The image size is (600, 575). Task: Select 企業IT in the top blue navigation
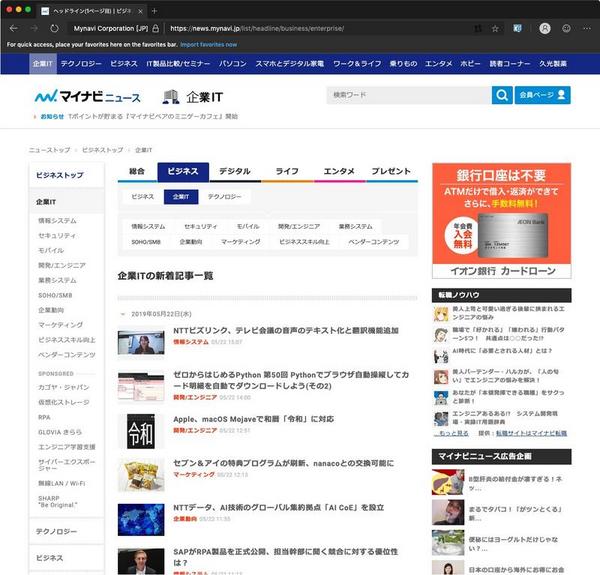click(42, 64)
